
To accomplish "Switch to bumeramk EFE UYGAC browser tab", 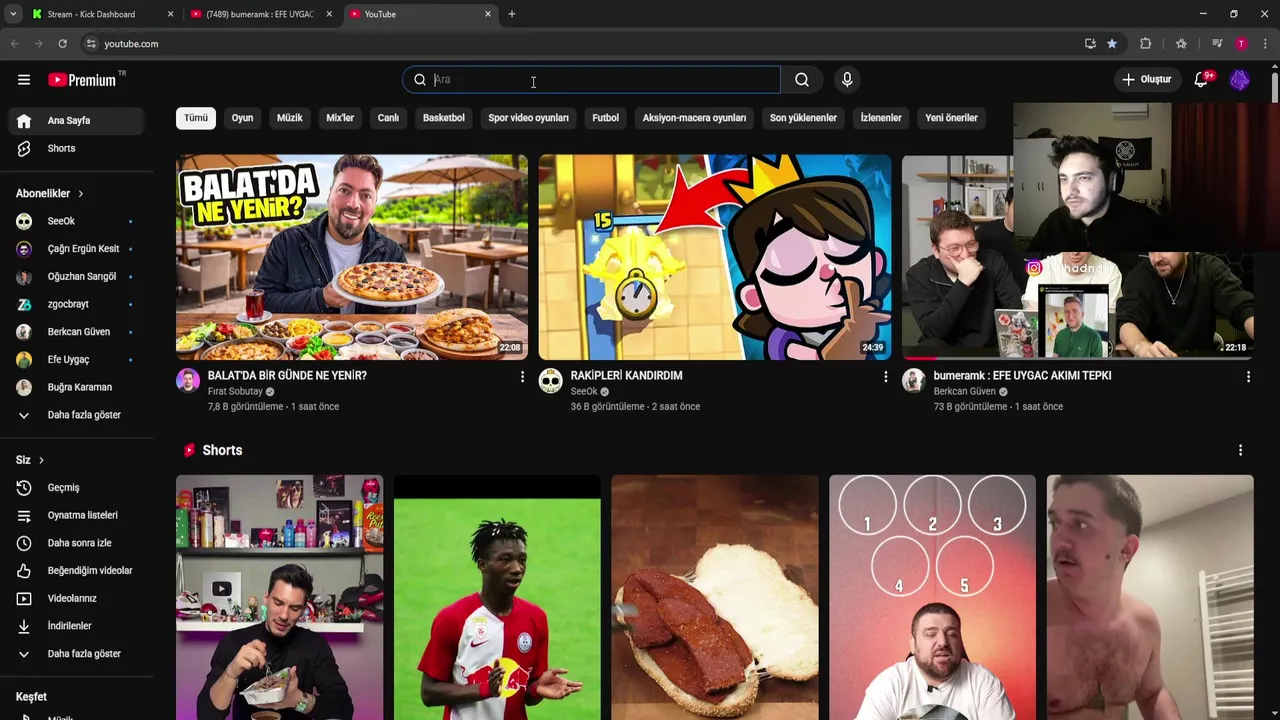I will point(260,14).
